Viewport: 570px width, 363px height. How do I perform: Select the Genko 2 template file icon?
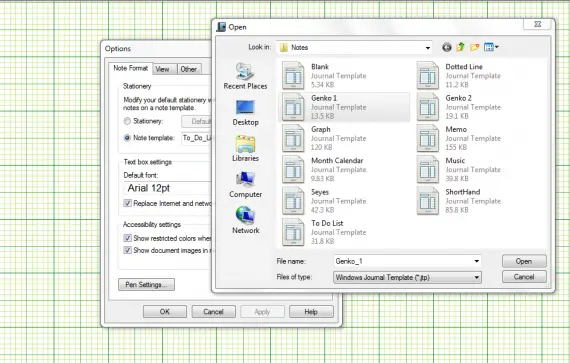click(x=428, y=106)
